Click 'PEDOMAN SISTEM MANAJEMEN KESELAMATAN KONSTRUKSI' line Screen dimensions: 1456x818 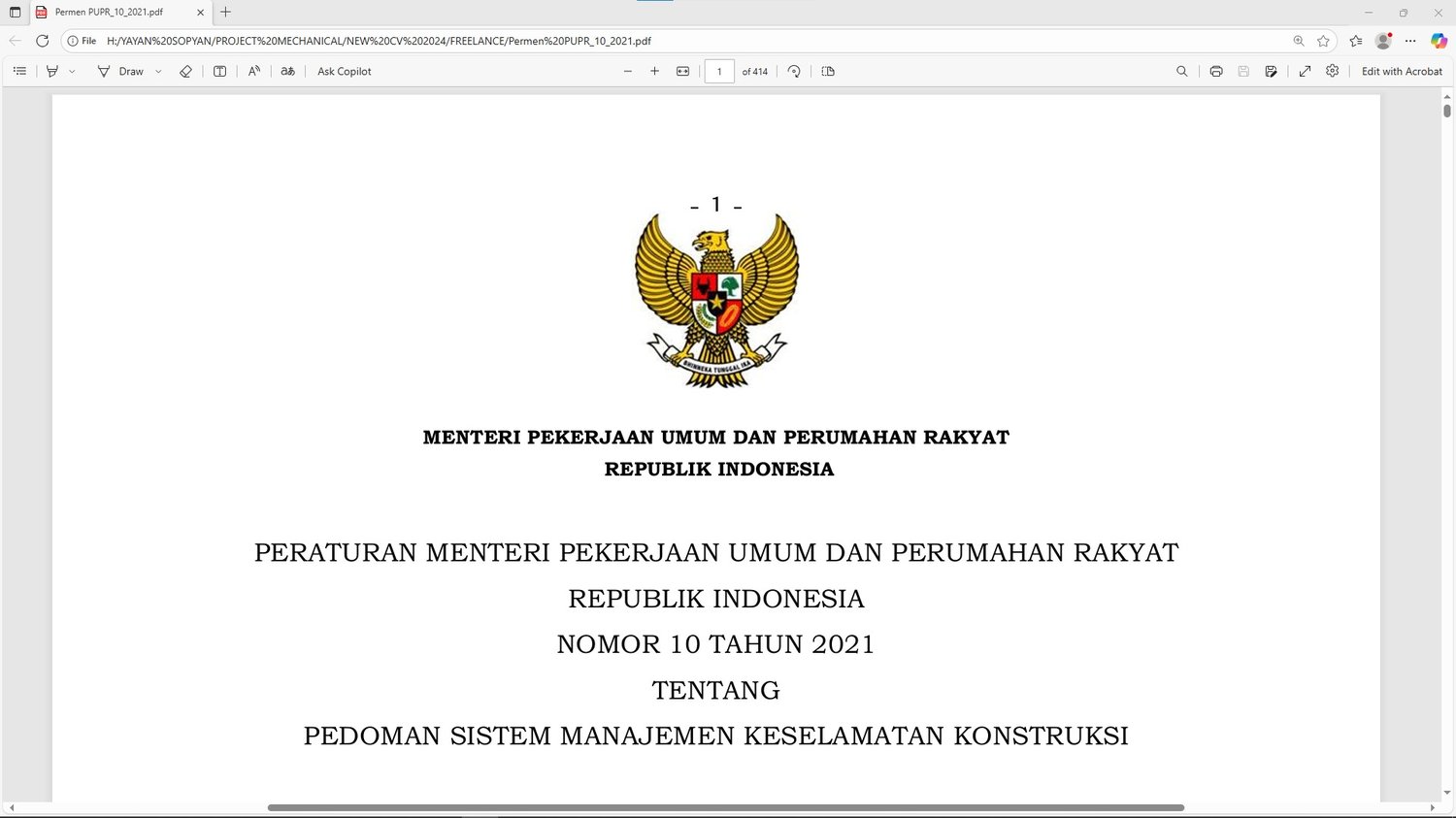716,736
